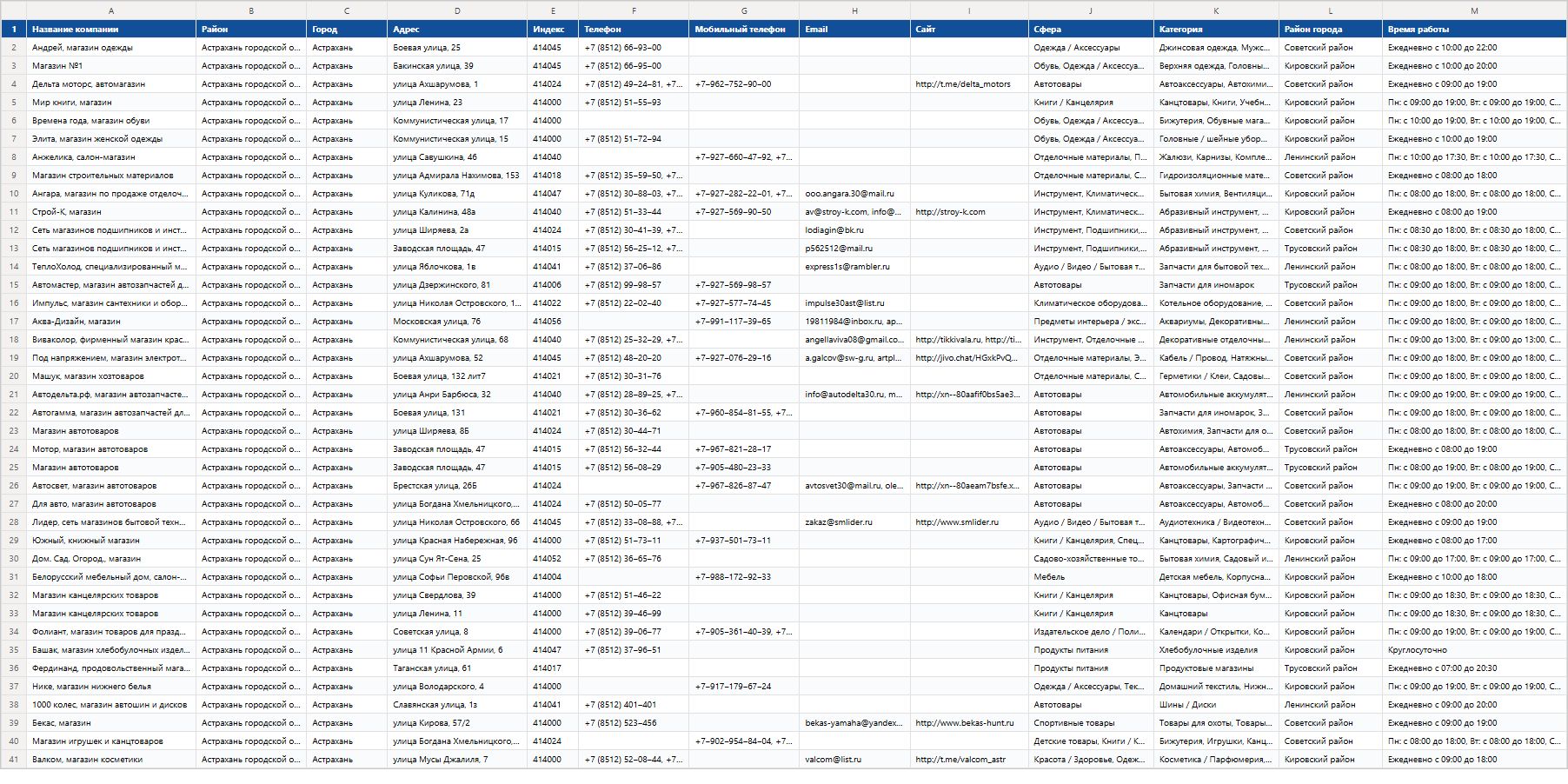Click address cell 'улица Кирова, 57/2'
Image resolution: width=1568 pixels, height=784 pixels.
(x=457, y=723)
